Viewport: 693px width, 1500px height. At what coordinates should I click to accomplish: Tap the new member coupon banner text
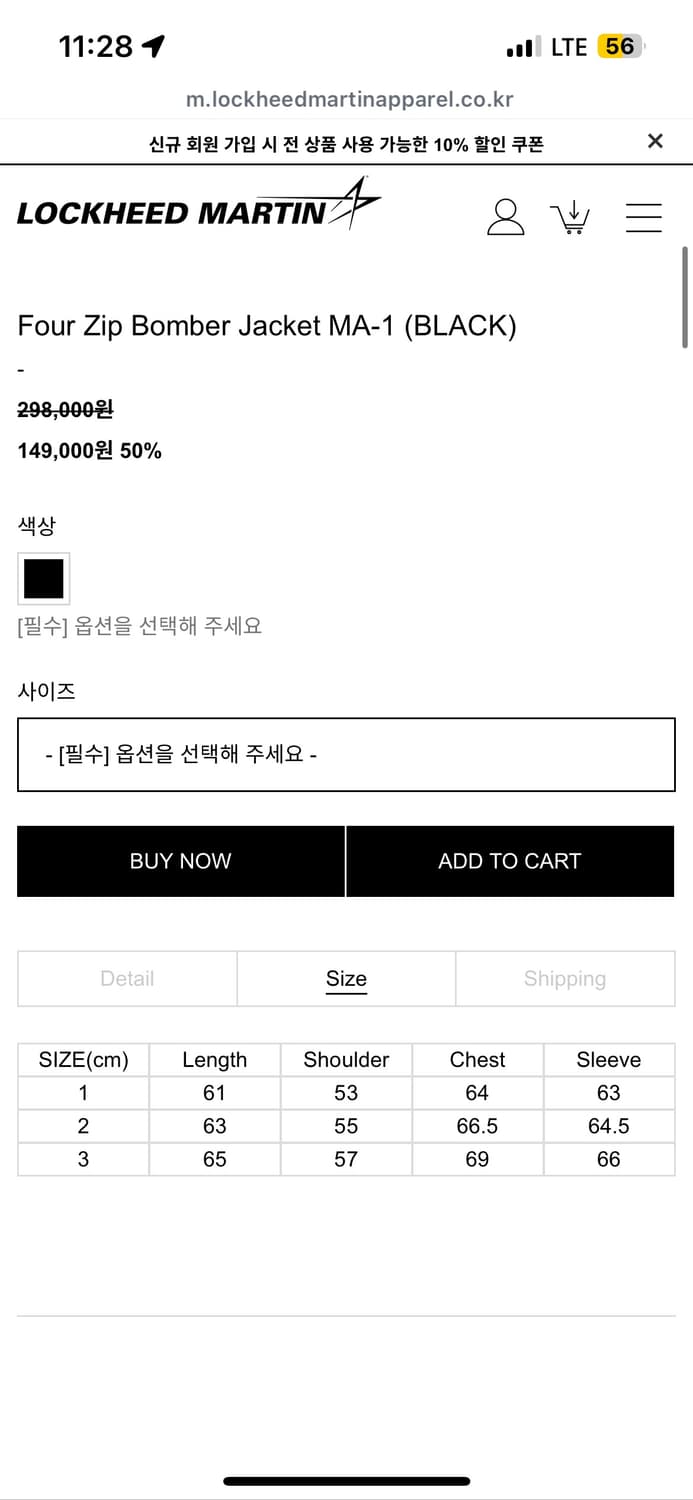pos(346,144)
